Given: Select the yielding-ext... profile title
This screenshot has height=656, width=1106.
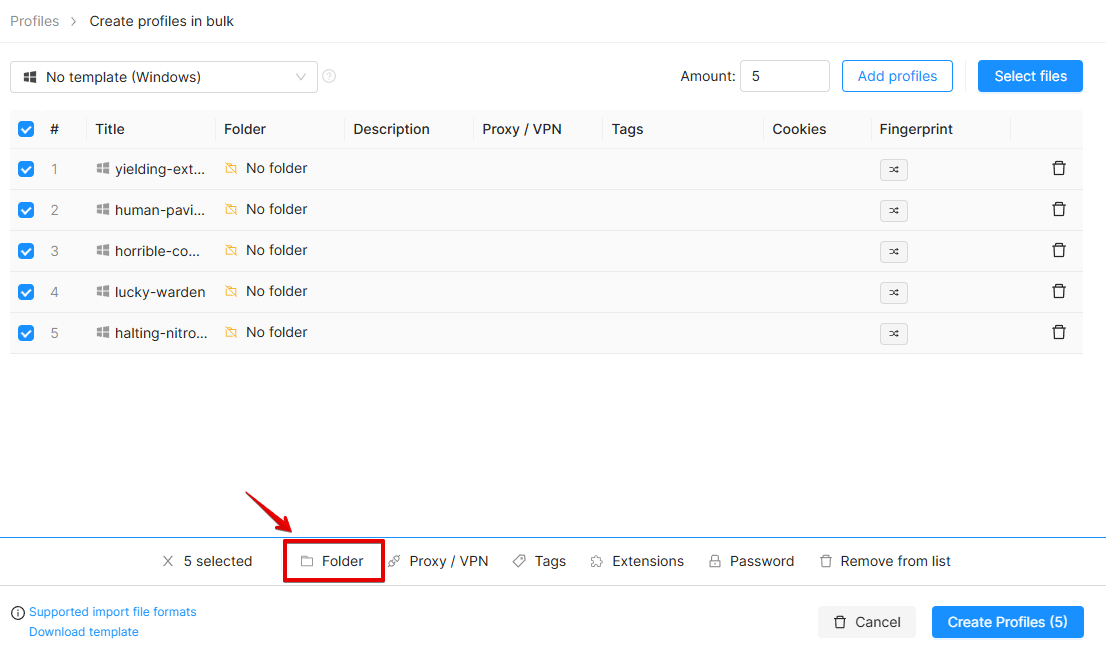Looking at the screenshot, I should pos(160,169).
